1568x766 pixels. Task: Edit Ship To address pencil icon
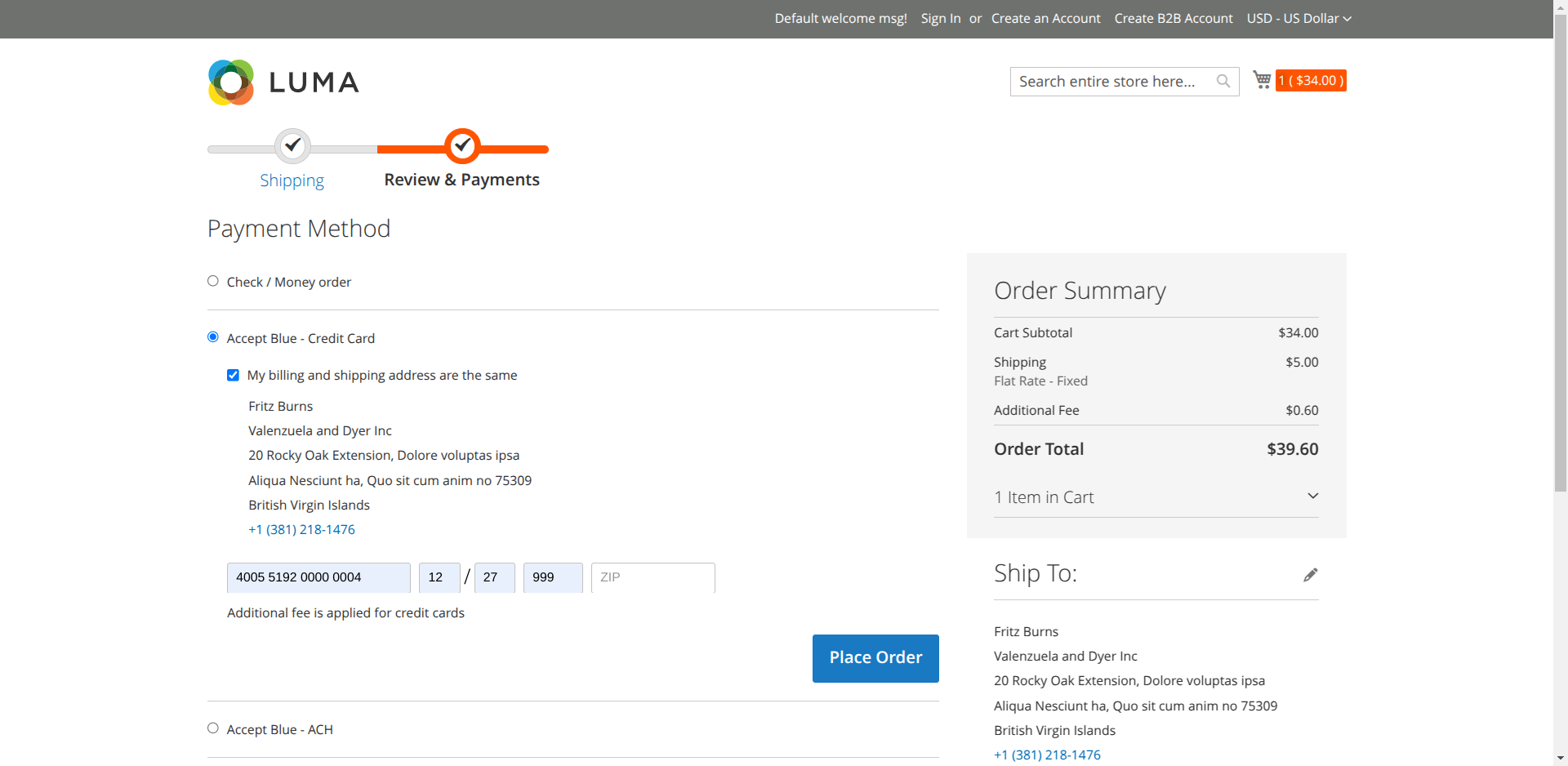[x=1310, y=575]
